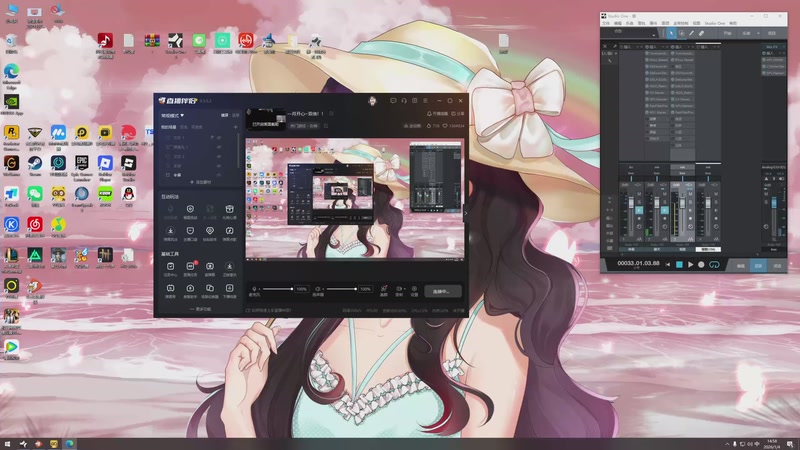Show hidden system tray icons chevron
The width and height of the screenshot is (800, 450).
(728, 444)
